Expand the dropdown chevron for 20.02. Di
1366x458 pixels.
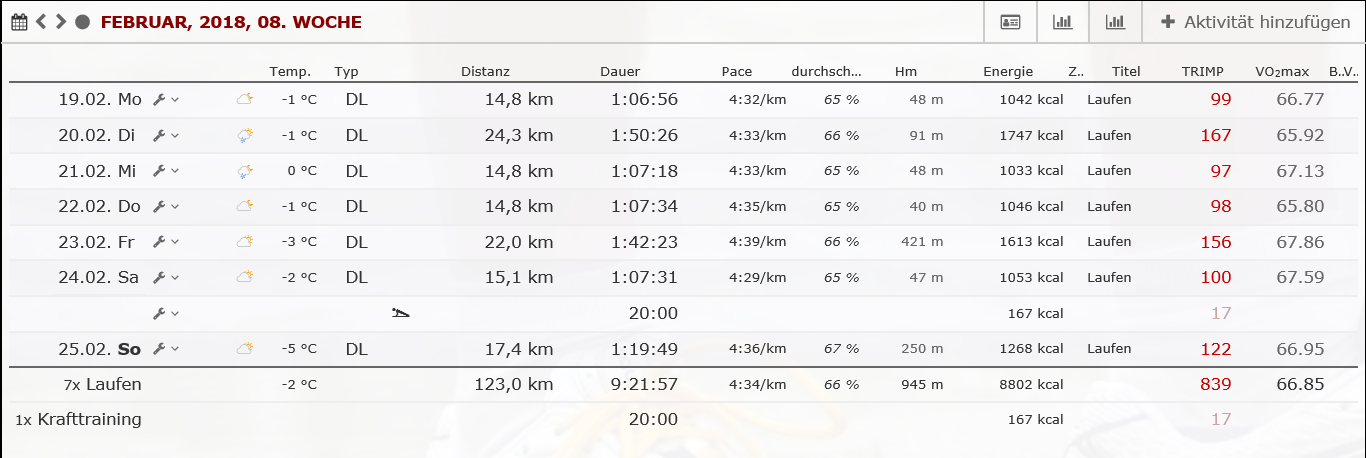[x=175, y=136]
